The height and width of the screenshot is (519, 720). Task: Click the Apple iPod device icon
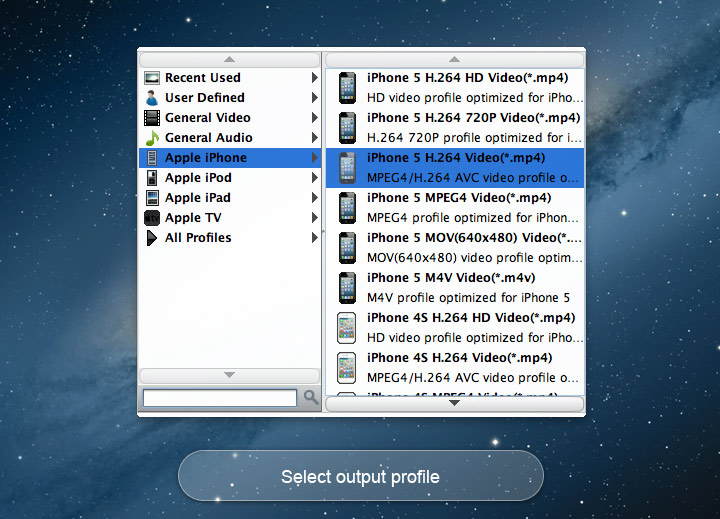pyautogui.click(x=152, y=178)
